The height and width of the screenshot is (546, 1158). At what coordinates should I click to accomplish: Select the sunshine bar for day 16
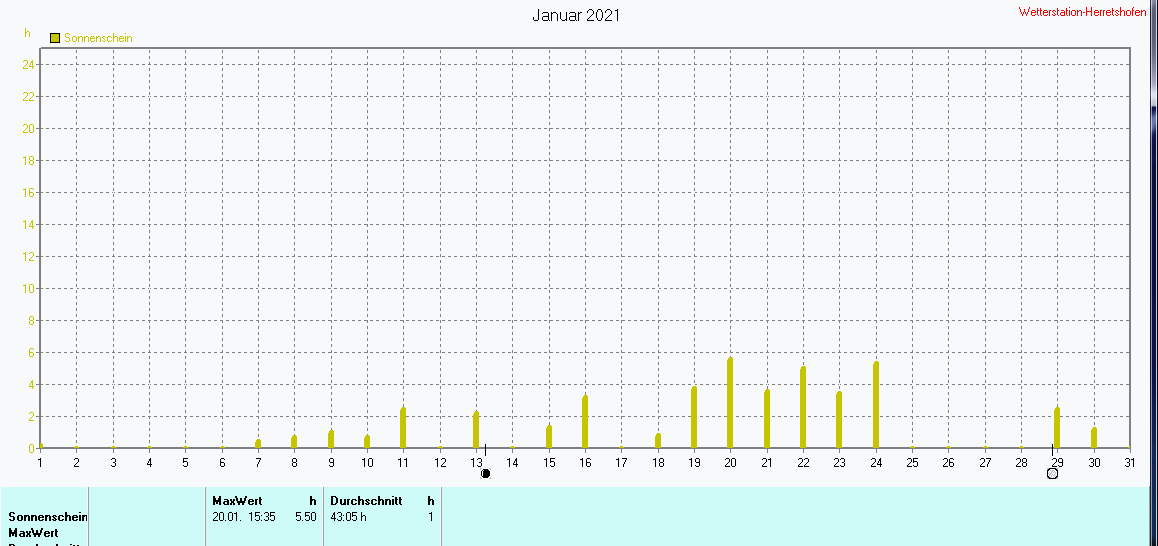point(585,422)
